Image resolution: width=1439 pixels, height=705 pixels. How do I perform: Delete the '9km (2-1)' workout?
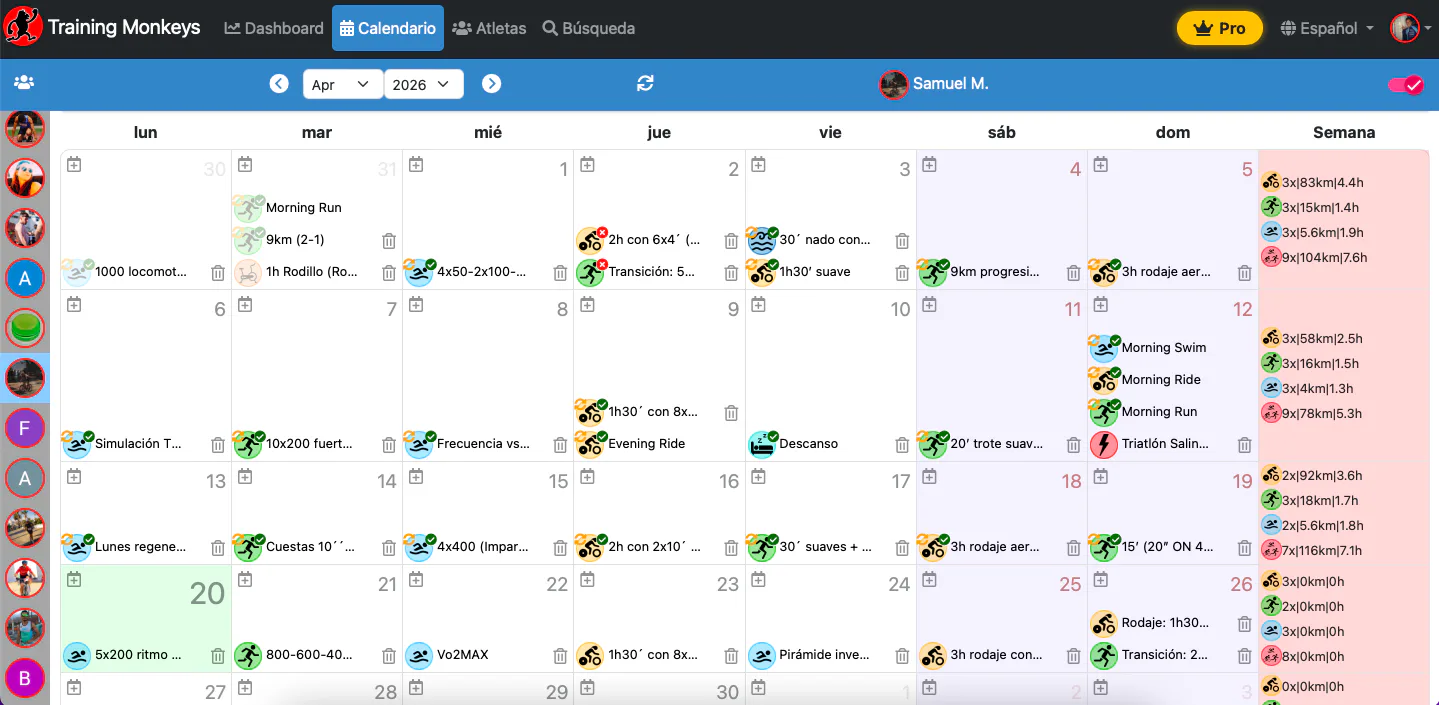click(x=389, y=240)
